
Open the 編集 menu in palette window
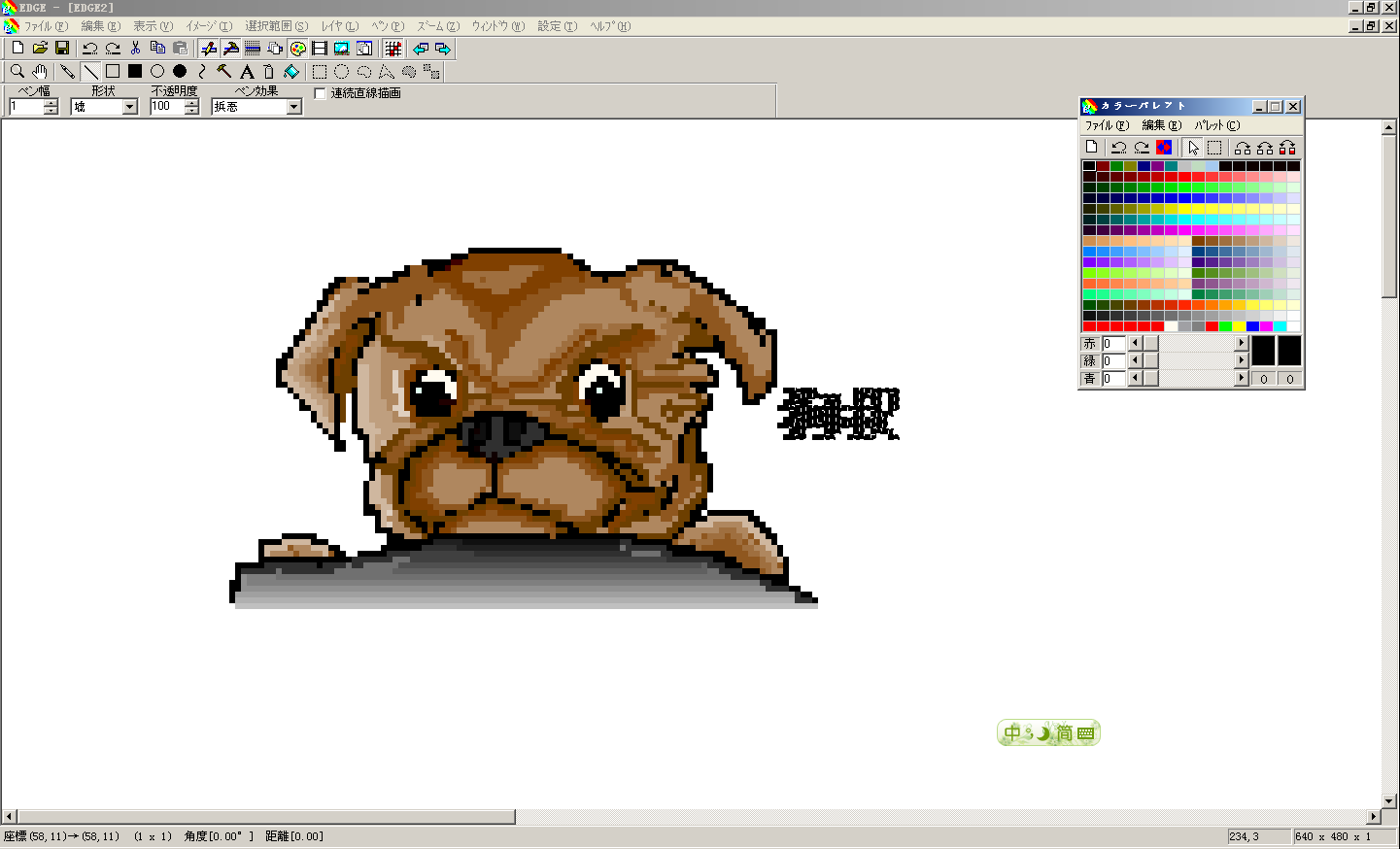pos(1162,125)
